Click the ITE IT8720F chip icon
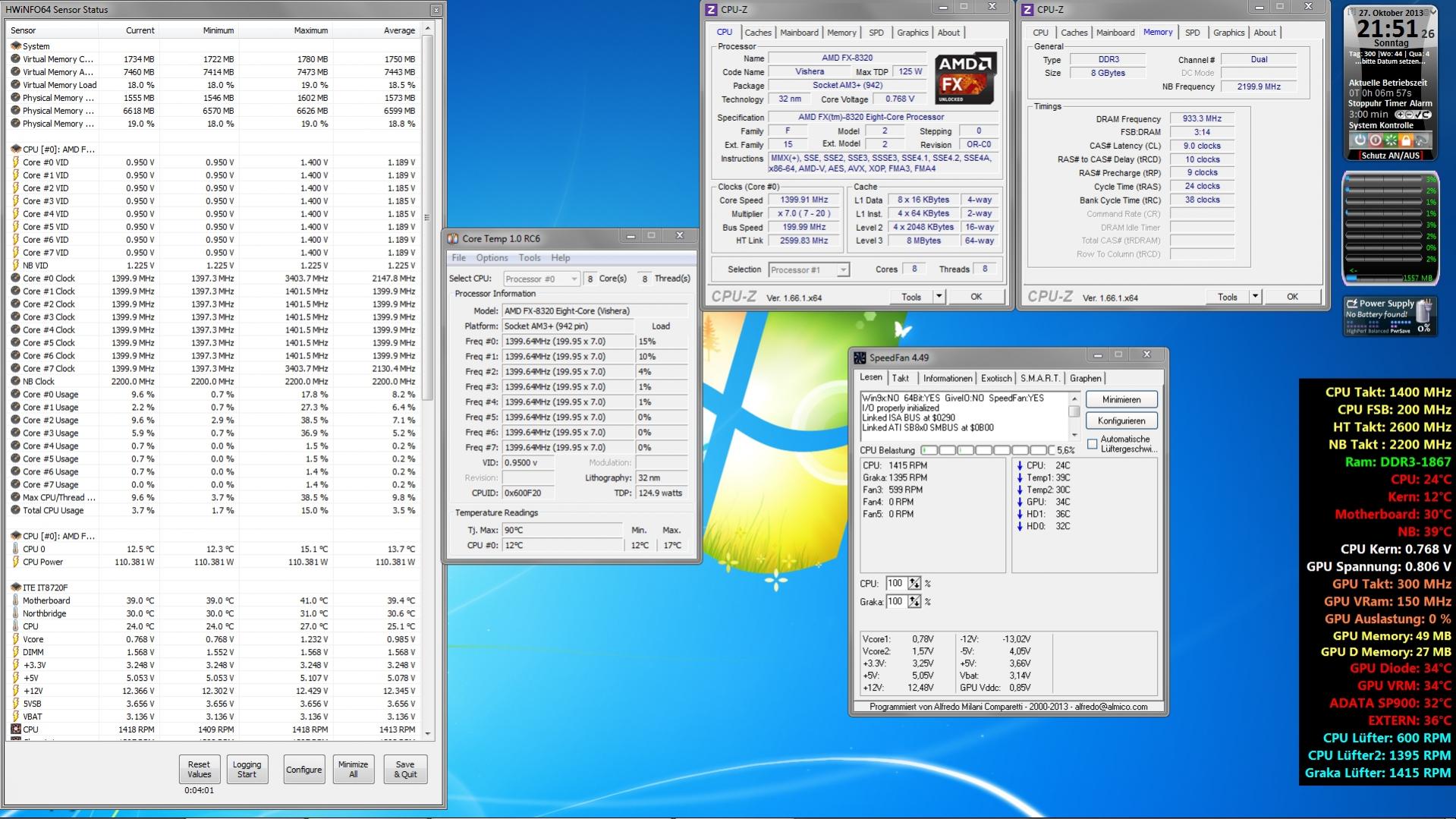 coord(15,587)
